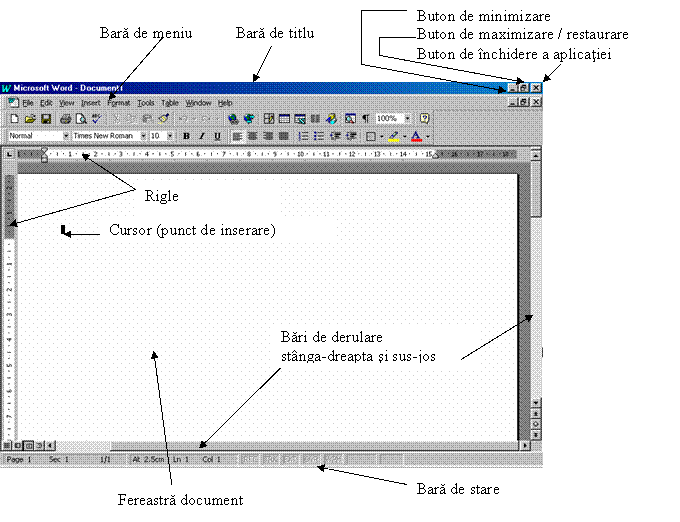Save the document with floppy icon
Viewport: 680px width, 522px height.
point(45,118)
